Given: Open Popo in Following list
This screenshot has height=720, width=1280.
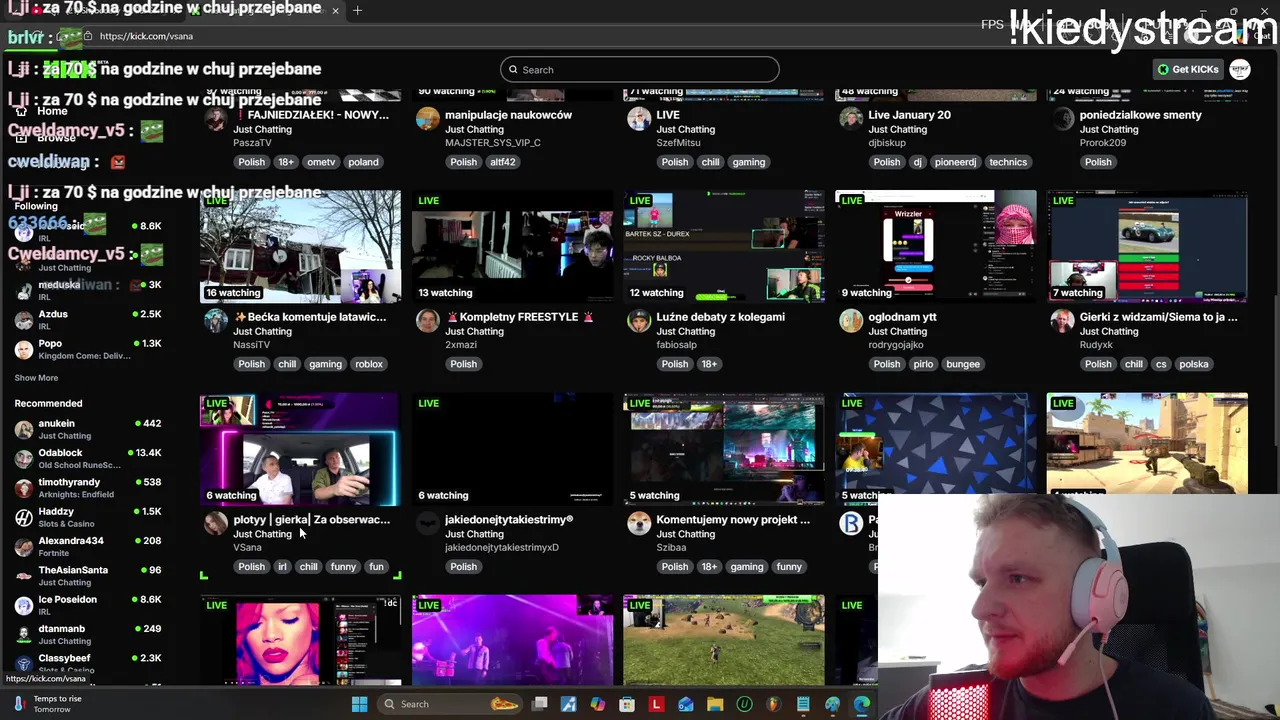Looking at the screenshot, I should click(88, 349).
